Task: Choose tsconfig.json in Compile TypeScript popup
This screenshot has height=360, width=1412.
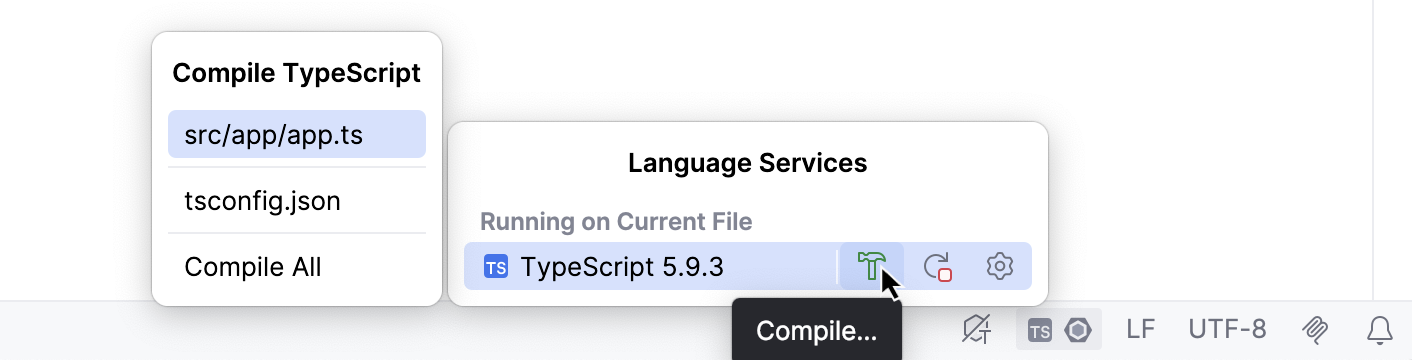Action: click(297, 201)
